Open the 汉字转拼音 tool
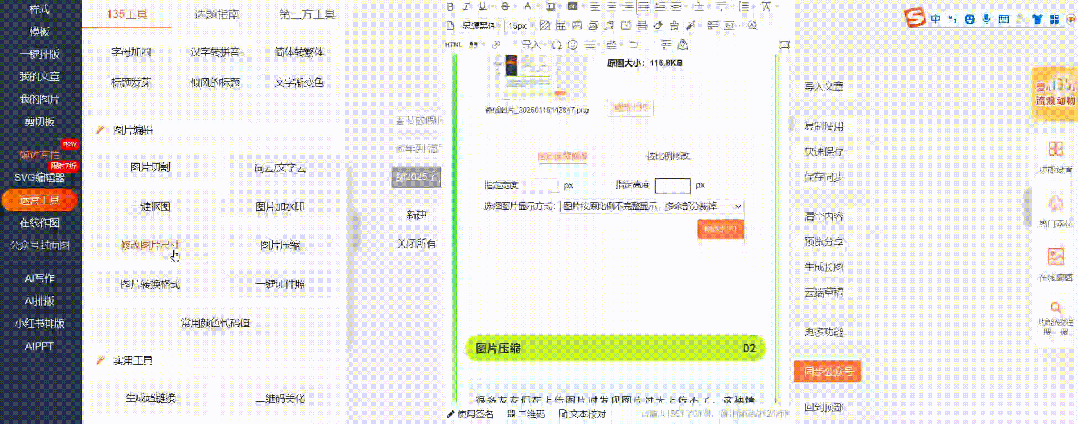This screenshot has height=424, width=1078. [x=215, y=52]
